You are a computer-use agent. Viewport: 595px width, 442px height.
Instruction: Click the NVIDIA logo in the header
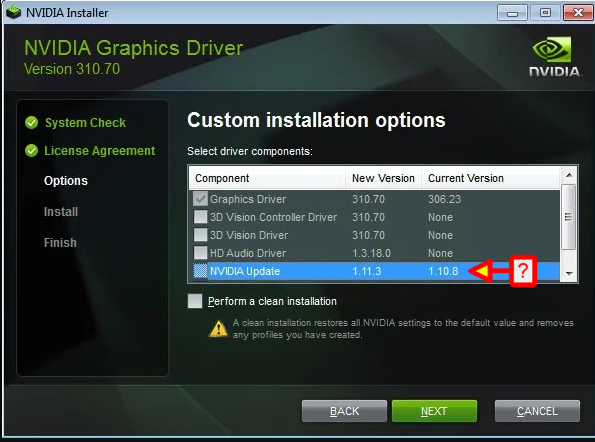554,56
